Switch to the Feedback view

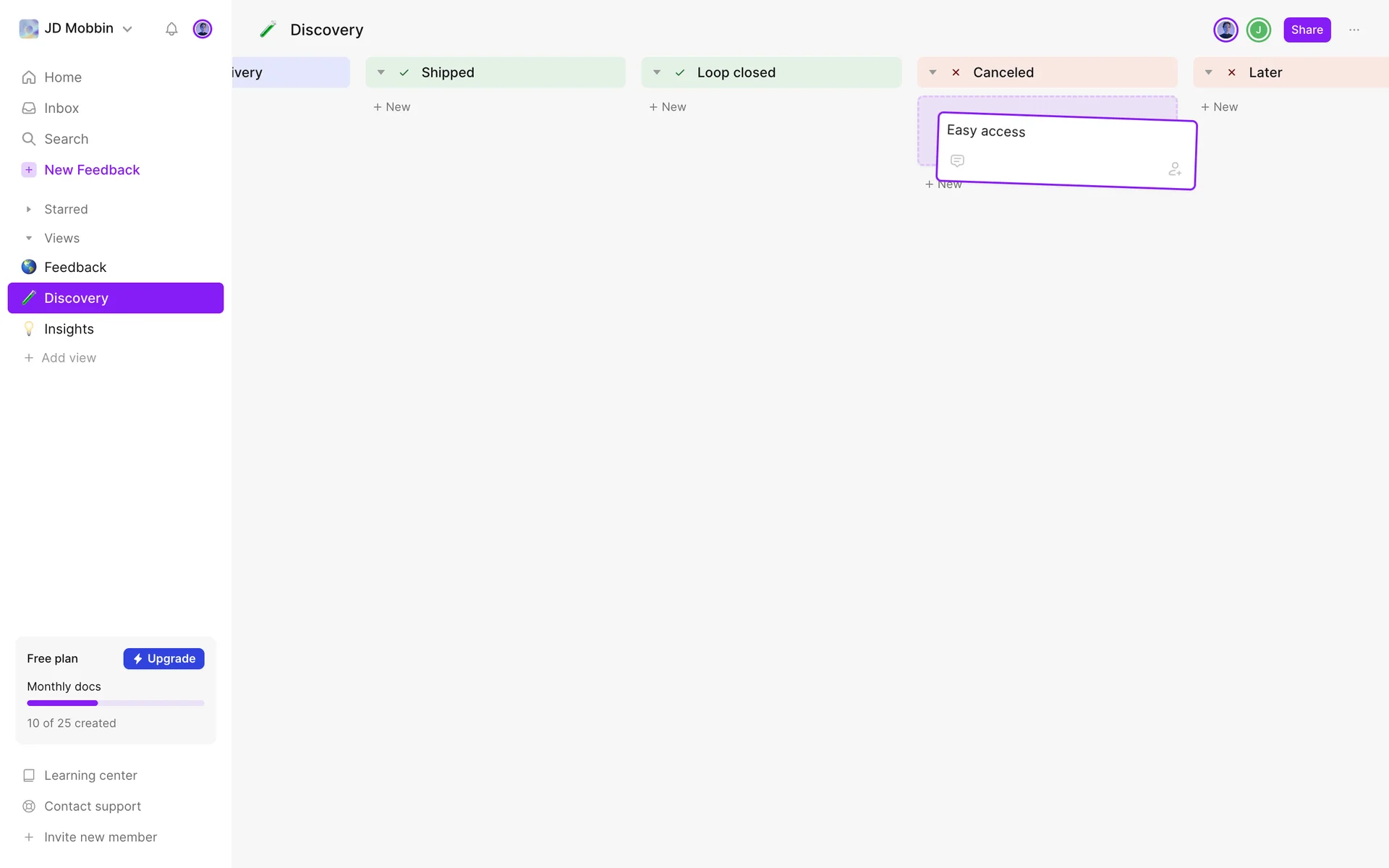point(75,267)
